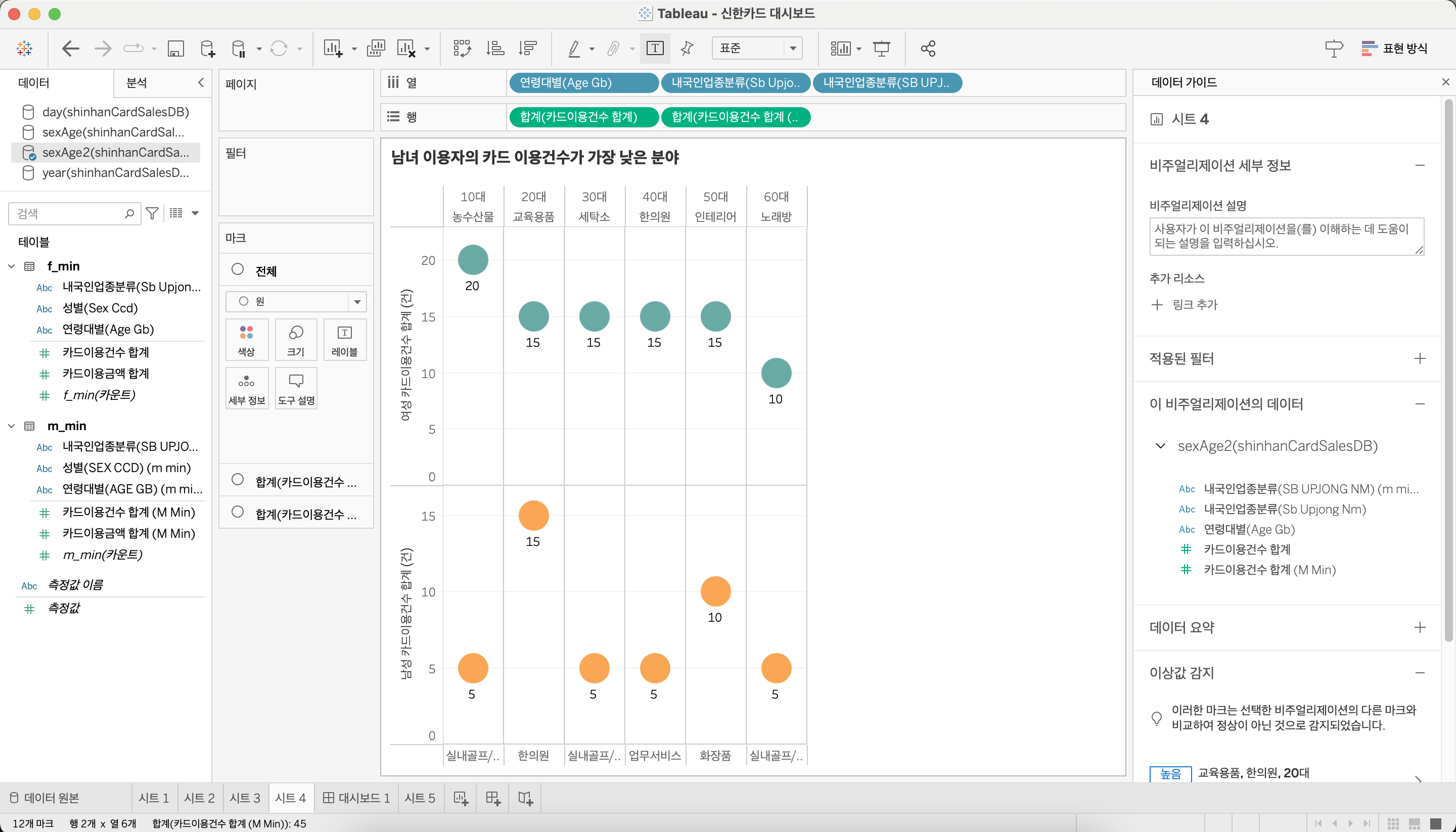The image size is (1456, 832).
Task: Click the new worksheet icon in the tab bar
Action: point(461,798)
